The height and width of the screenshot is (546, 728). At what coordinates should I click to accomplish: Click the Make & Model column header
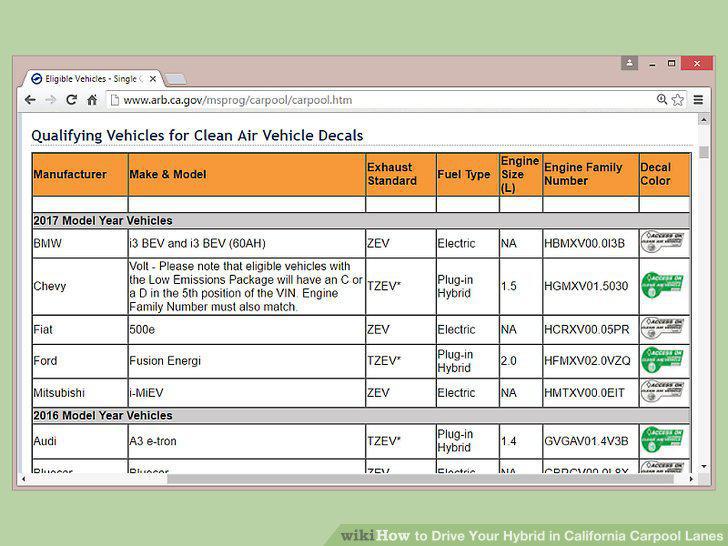coord(247,175)
